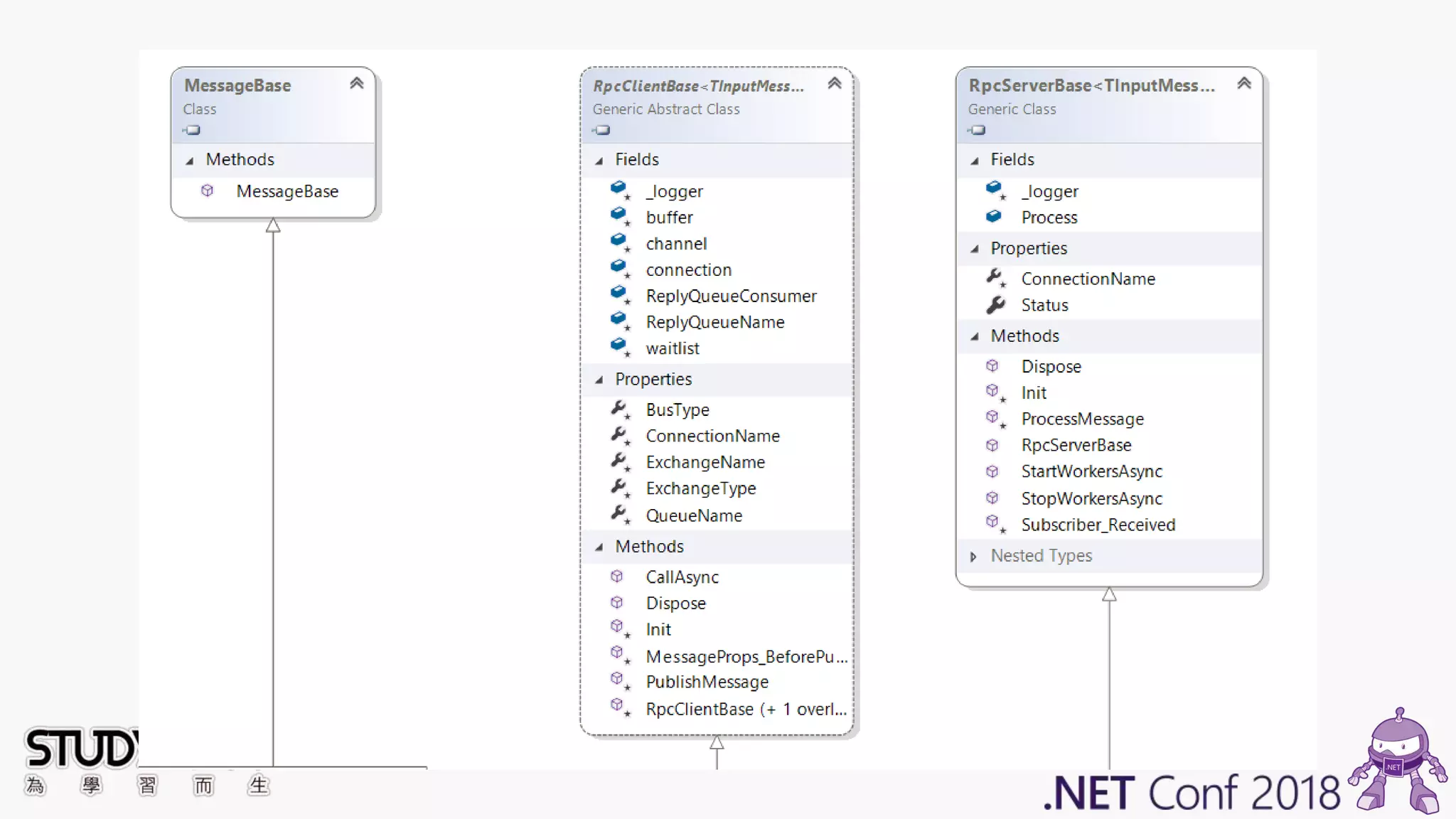Click the MessageBase constructor method entry
The width and height of the screenshot is (1456, 819).
pos(287,191)
